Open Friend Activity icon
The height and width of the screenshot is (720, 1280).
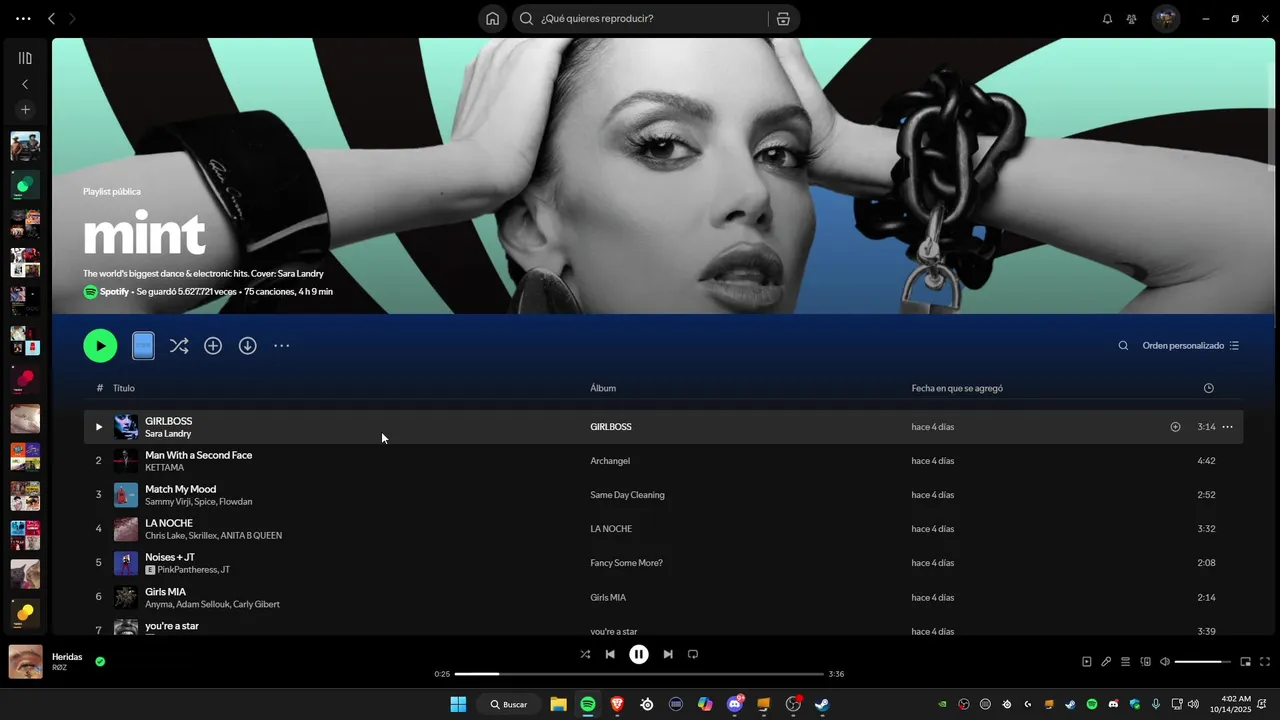pos(1131,18)
